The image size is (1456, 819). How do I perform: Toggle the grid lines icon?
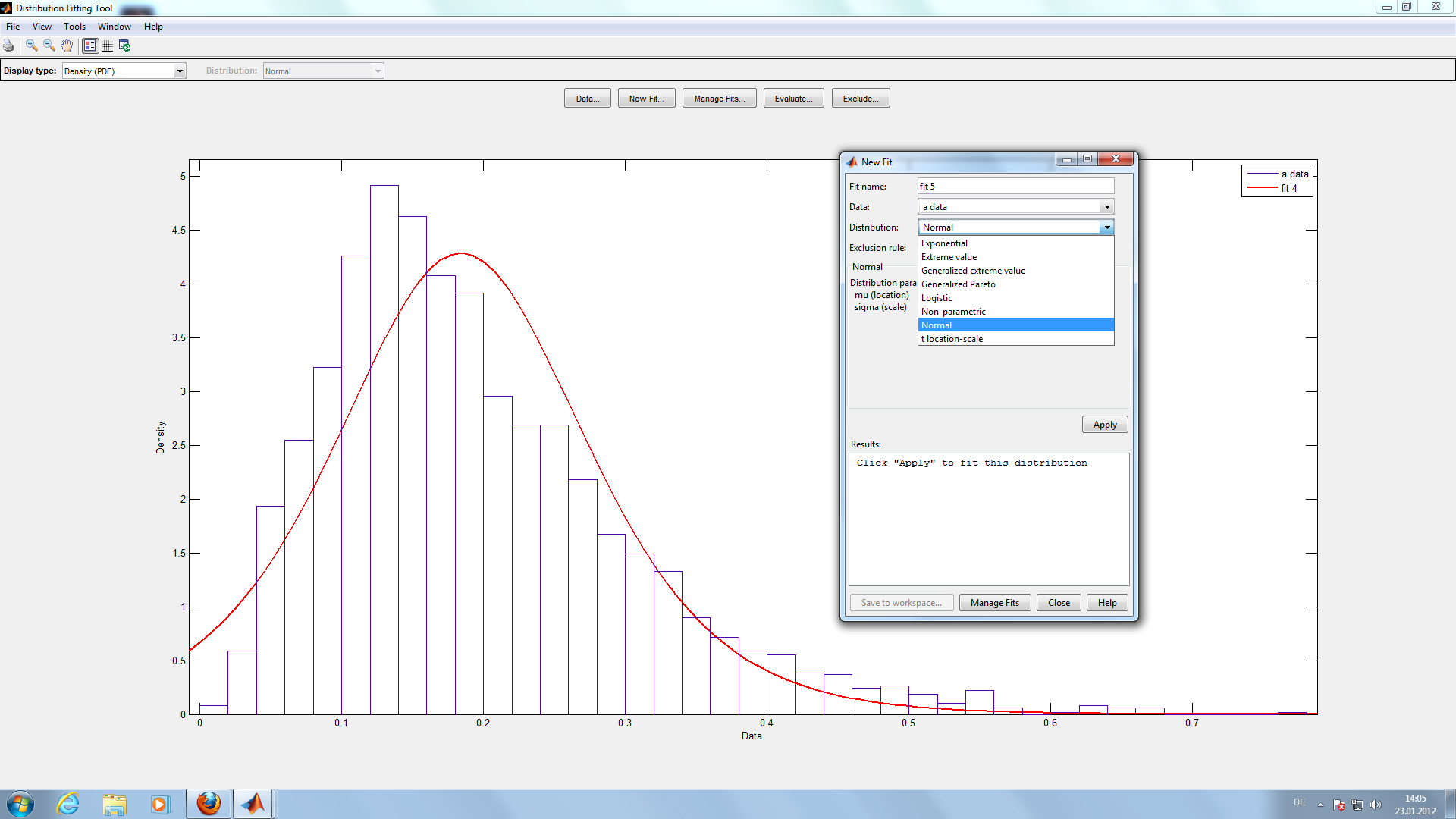pos(107,46)
